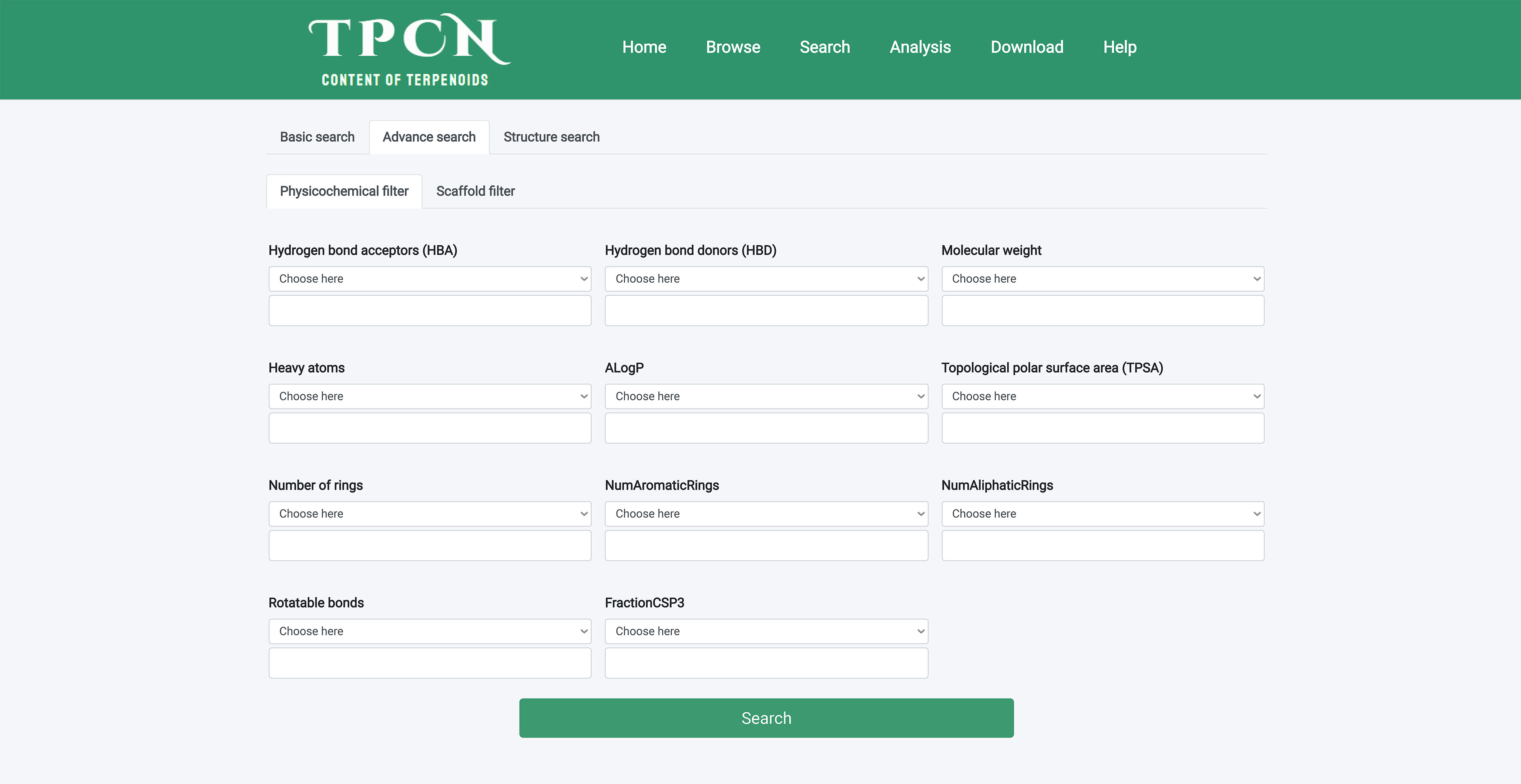The width and height of the screenshot is (1521, 784).
Task: Focus the Molecular weight value input field
Action: click(x=1103, y=310)
